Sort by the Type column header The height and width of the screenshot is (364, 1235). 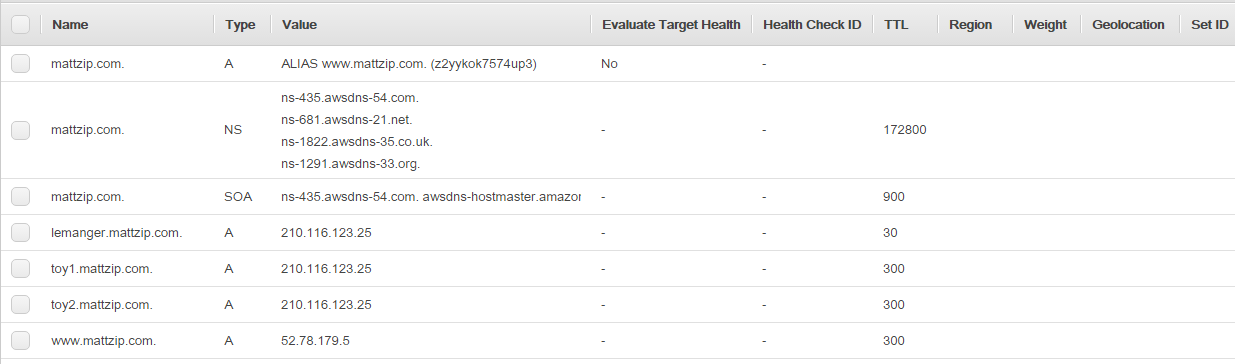point(242,24)
